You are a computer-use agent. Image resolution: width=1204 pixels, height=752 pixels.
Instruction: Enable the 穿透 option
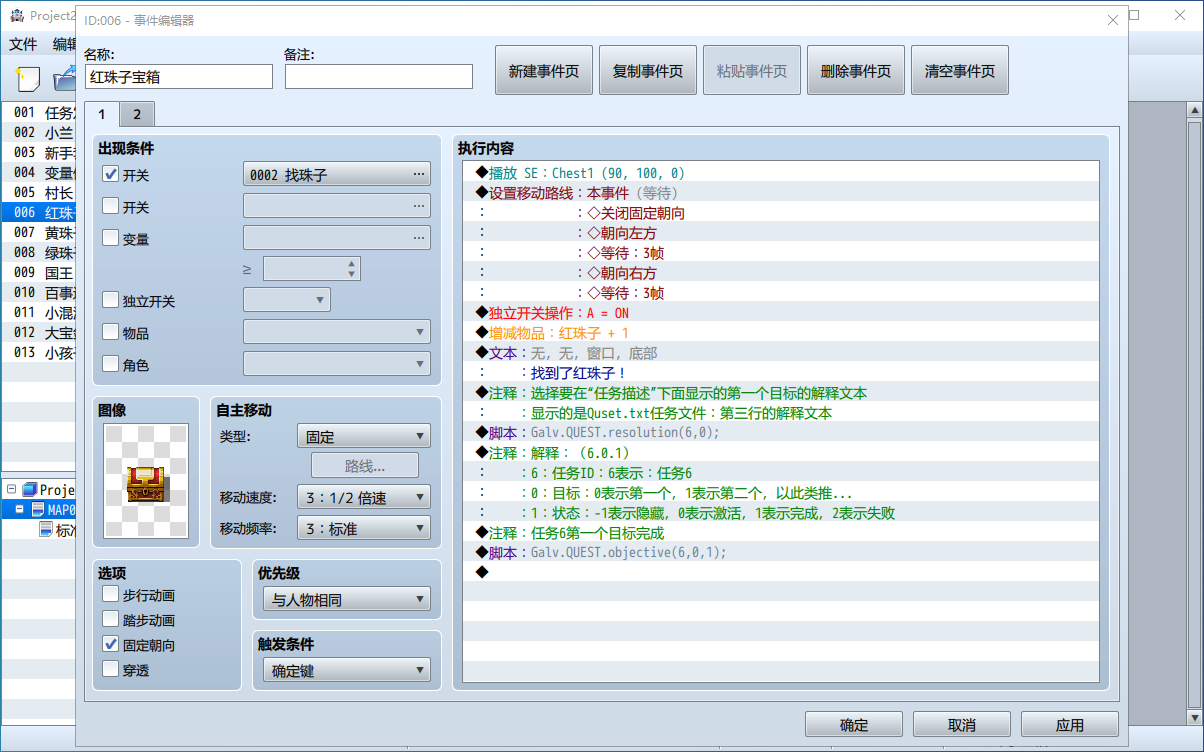(x=111, y=670)
